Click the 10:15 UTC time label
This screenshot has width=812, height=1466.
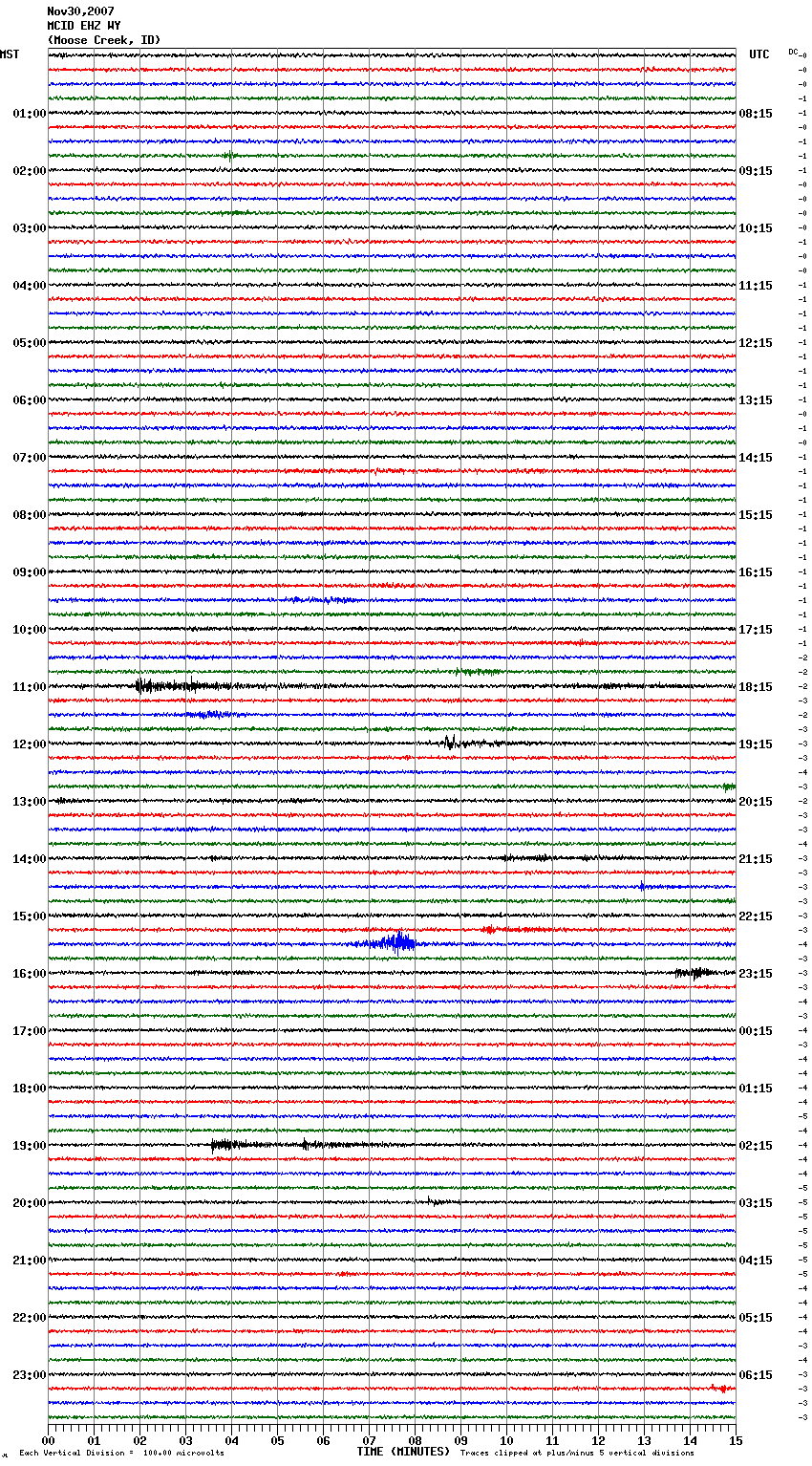coord(756,228)
